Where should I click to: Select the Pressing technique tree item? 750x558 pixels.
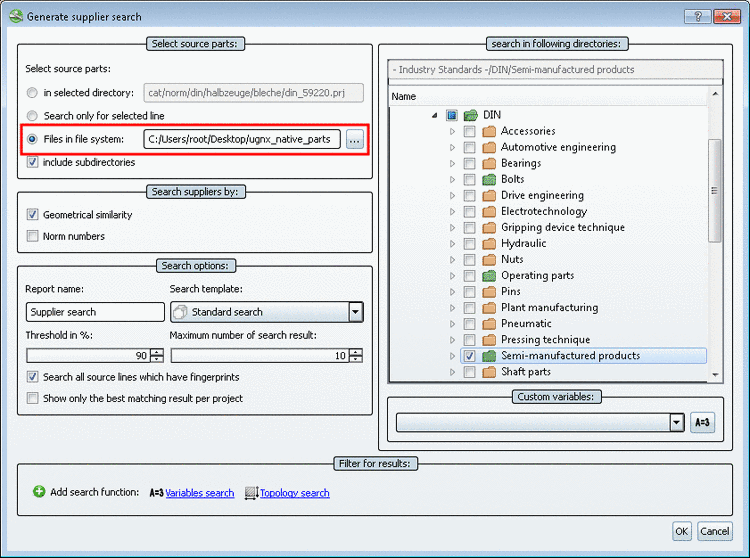tap(545, 339)
